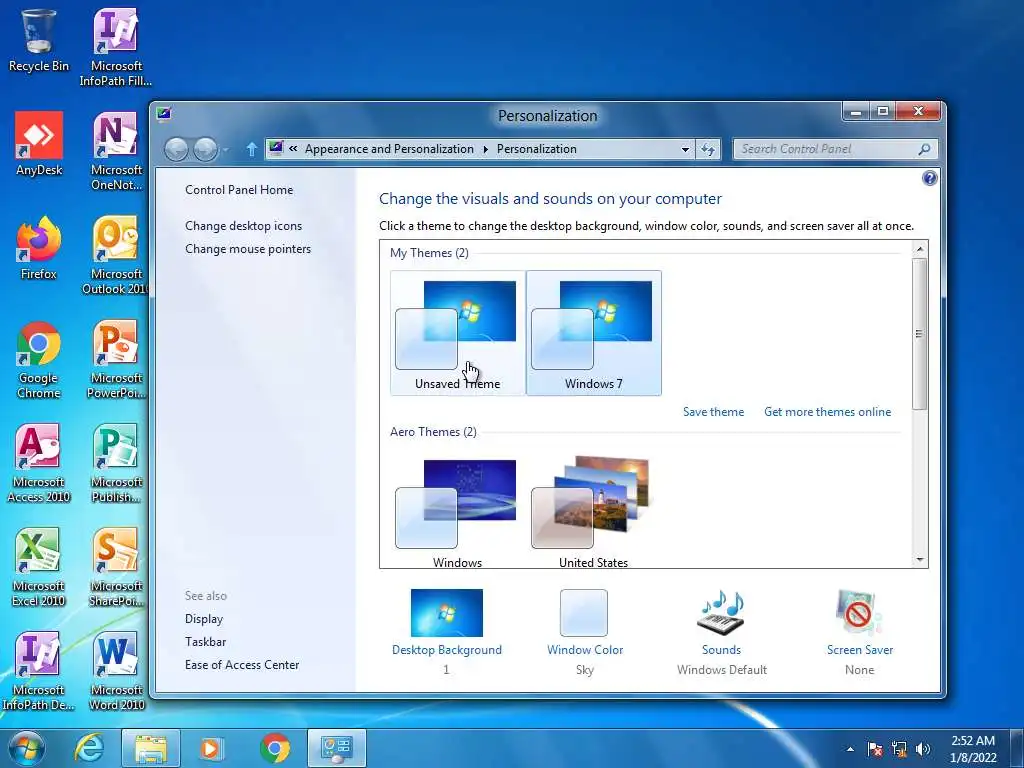Click the search magnifier icon
The height and width of the screenshot is (768, 1024).
(924, 150)
